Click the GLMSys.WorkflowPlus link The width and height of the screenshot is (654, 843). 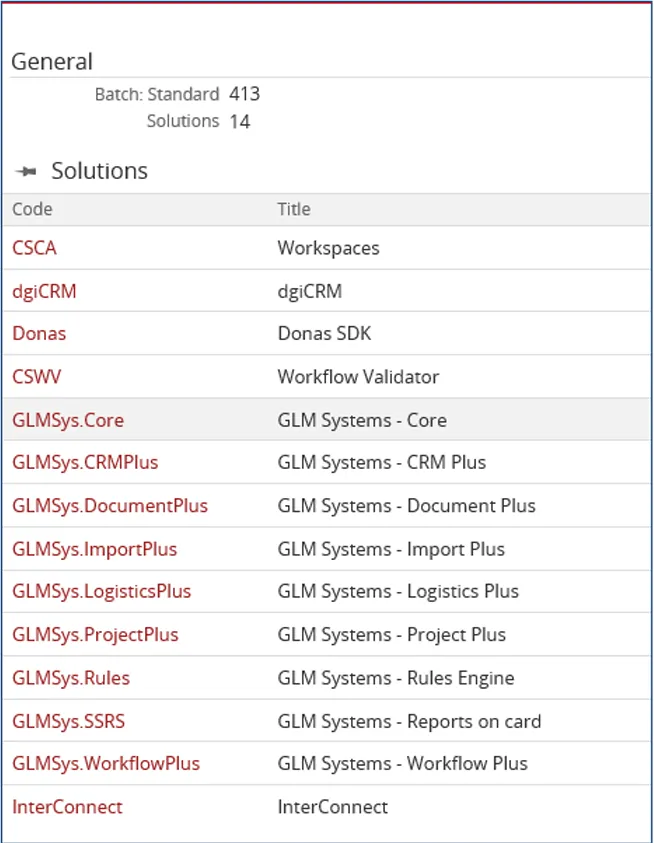click(x=106, y=764)
